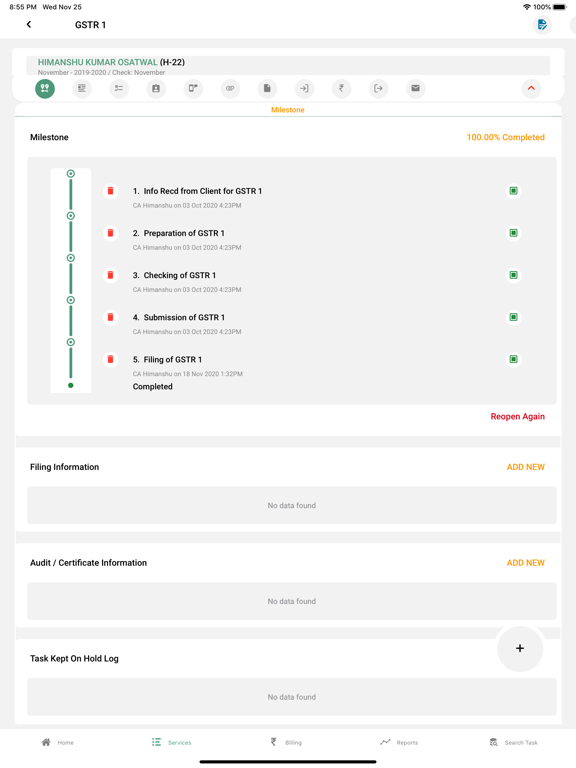Open the contact badge icon in toolbar

(x=156, y=88)
